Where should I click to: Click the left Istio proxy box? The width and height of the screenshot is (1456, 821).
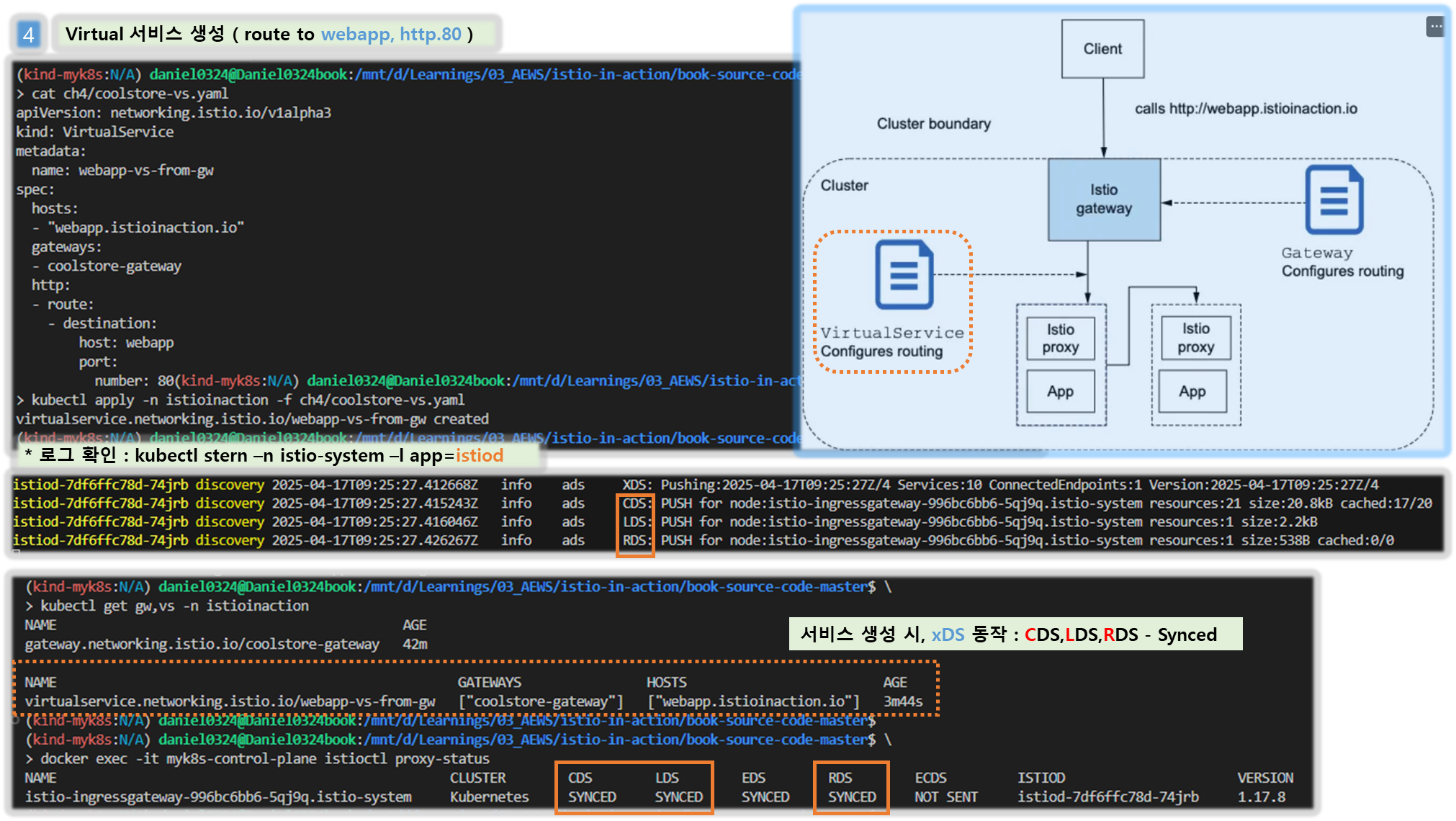[1060, 338]
